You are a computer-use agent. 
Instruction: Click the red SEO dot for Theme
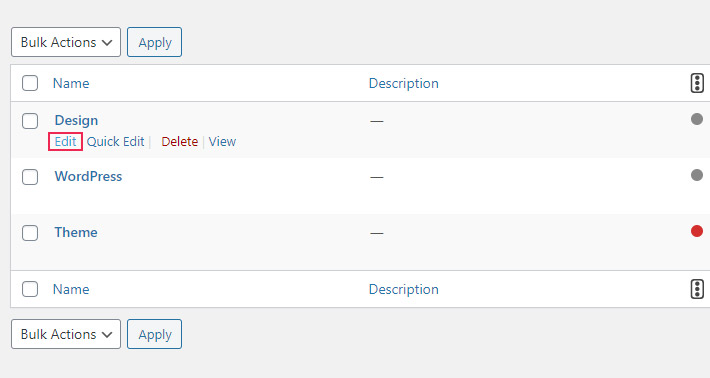(x=697, y=231)
